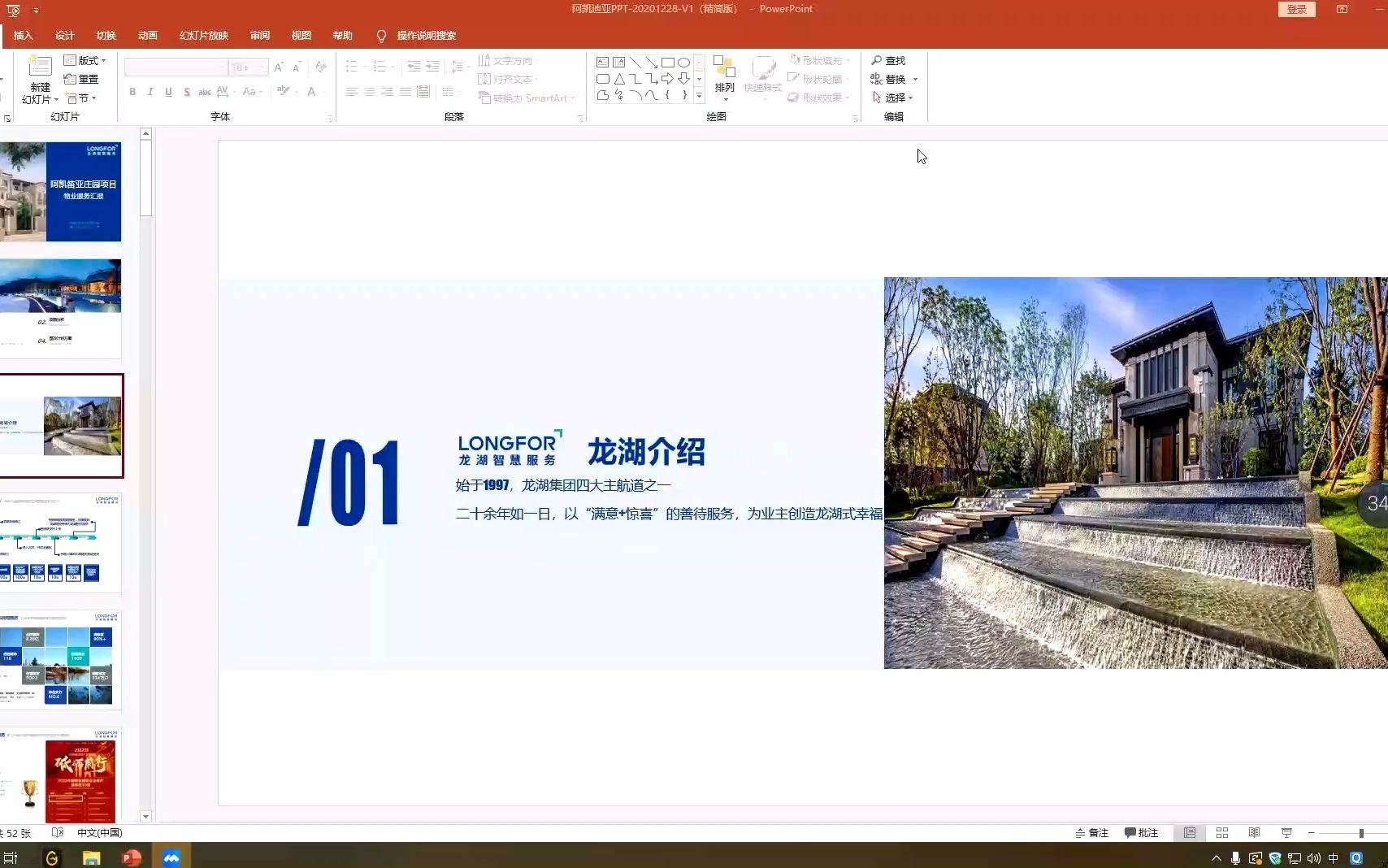The height and width of the screenshot is (868, 1388).
Task: Click the Find (查找) magnifier icon
Action: (876, 60)
